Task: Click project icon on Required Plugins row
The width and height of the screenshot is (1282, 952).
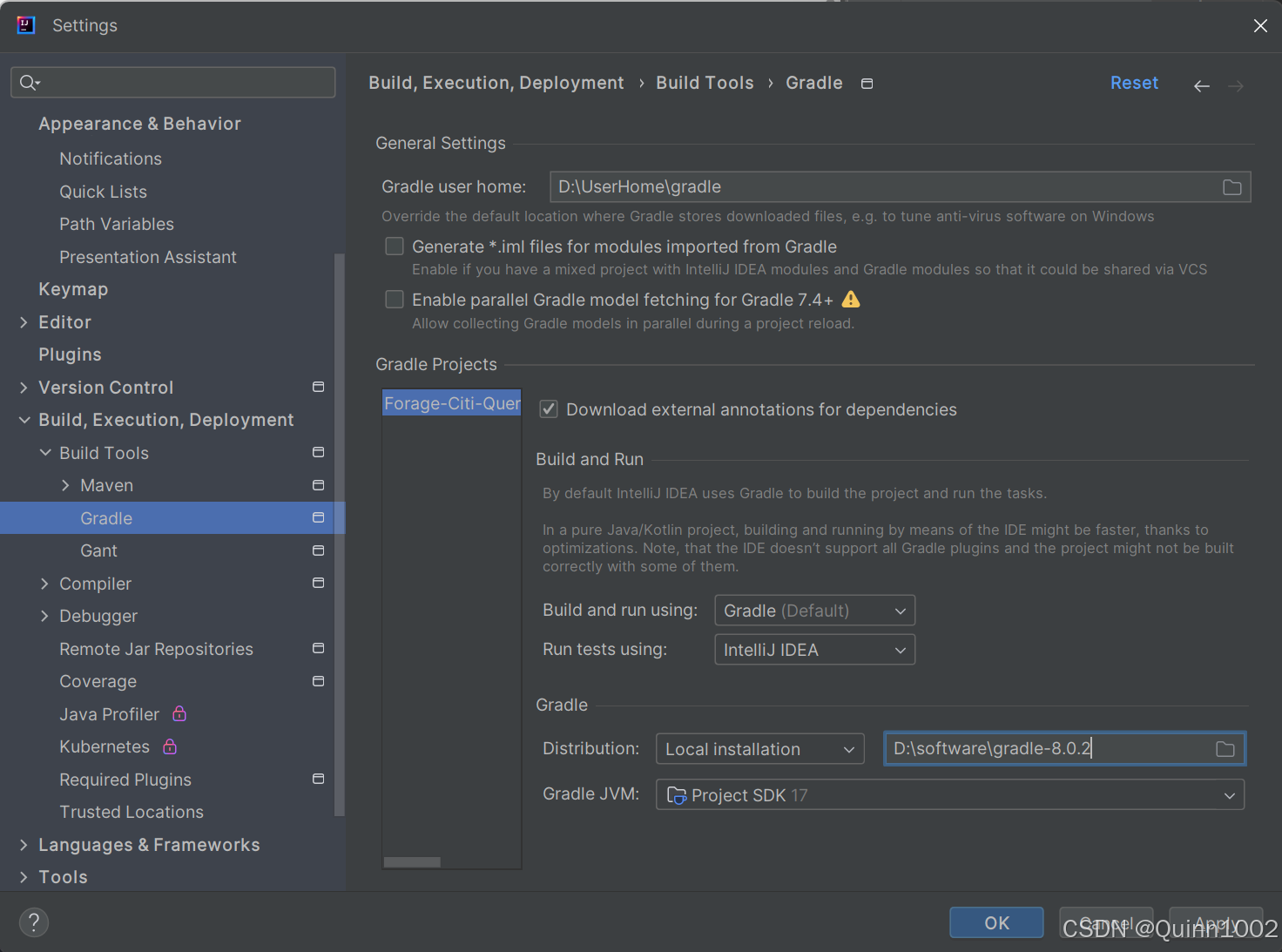Action: [x=319, y=779]
